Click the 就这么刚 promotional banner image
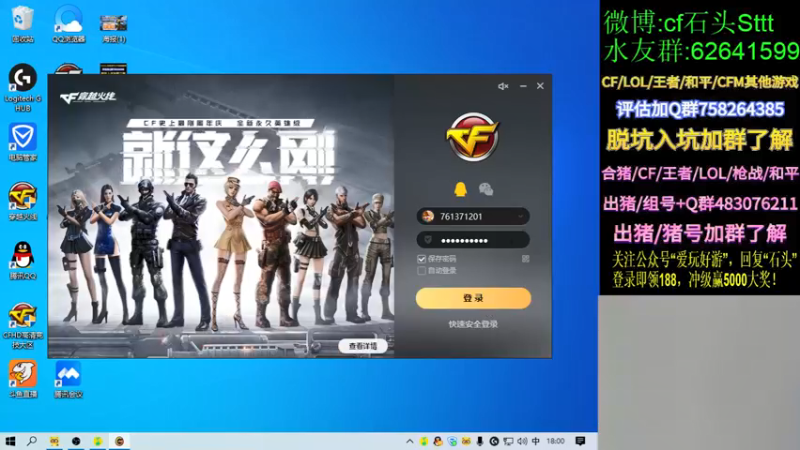The height and width of the screenshot is (450, 800). (x=221, y=216)
